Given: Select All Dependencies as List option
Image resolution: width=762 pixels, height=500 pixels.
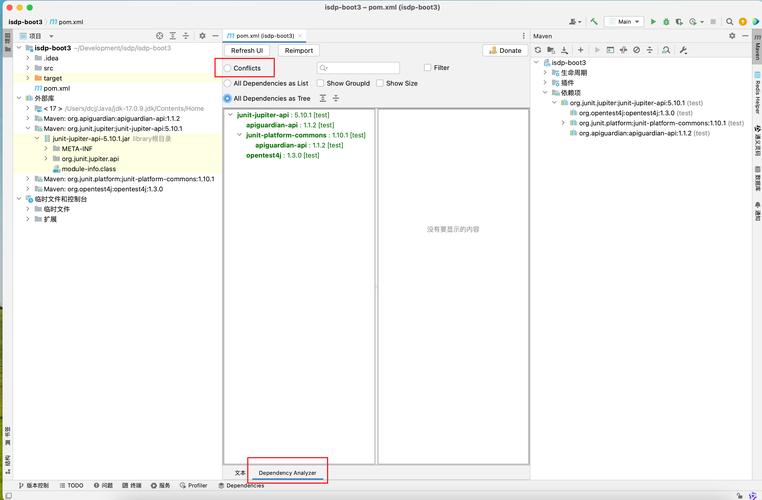Looking at the screenshot, I should tap(227, 83).
